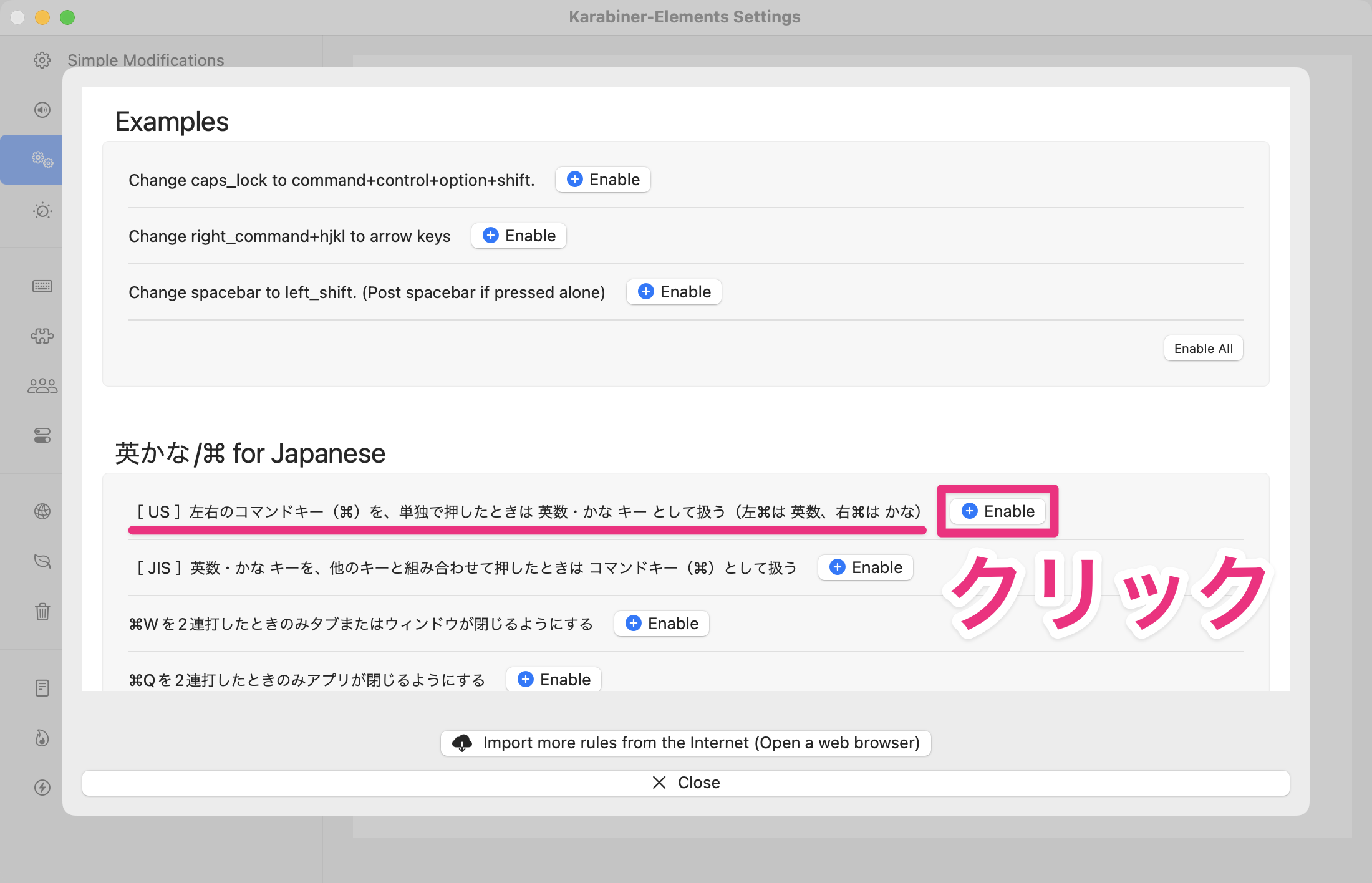Open the Virtual Keyboard puzzle-piece icon
This screenshot has width=1372, height=883.
point(42,335)
